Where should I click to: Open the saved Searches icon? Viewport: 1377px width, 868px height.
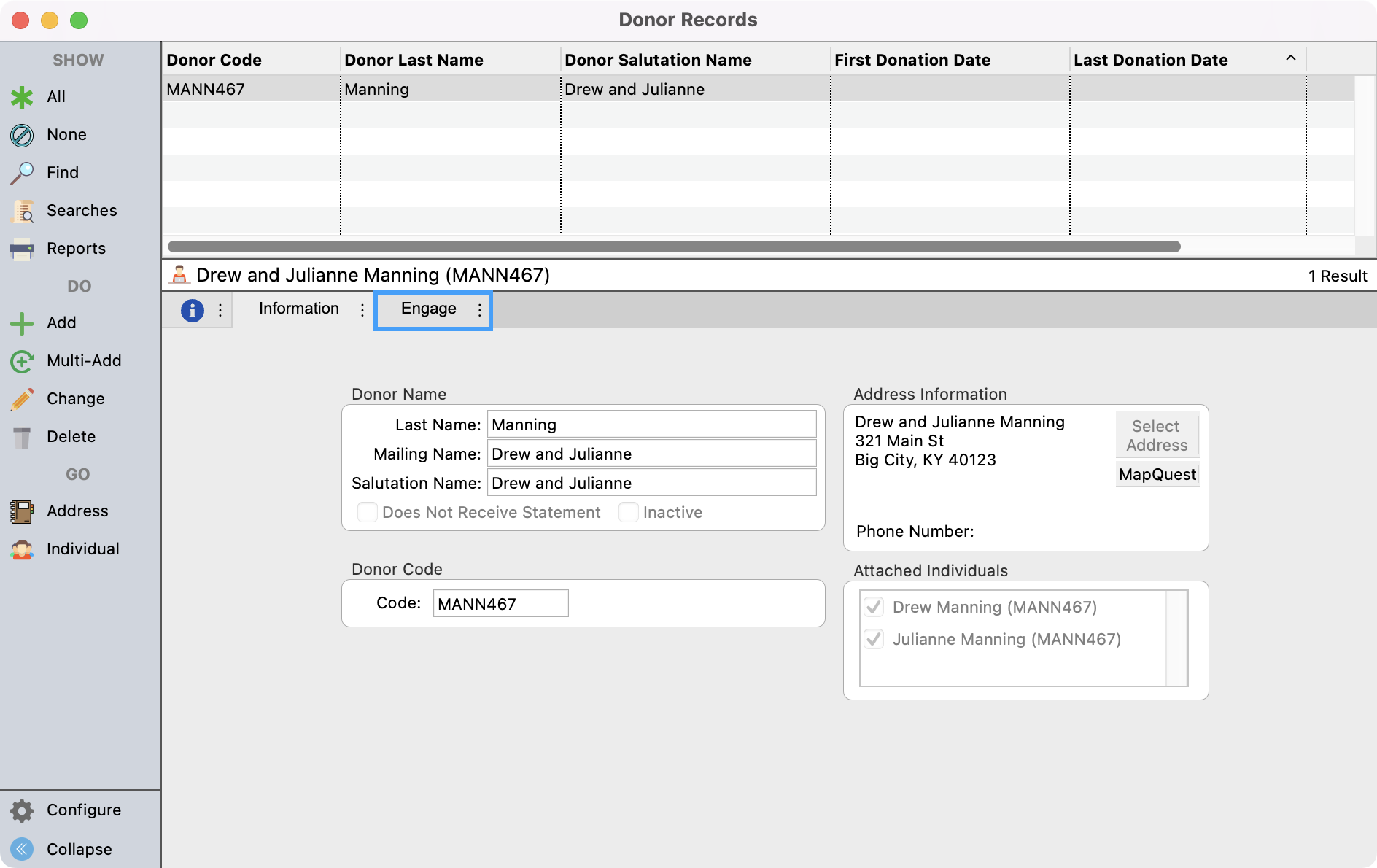tap(22, 211)
